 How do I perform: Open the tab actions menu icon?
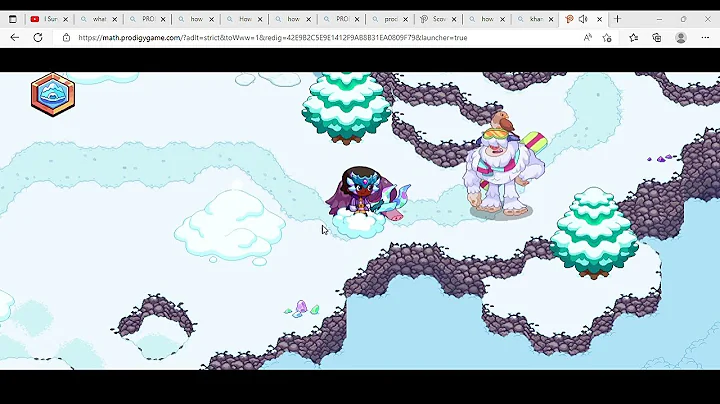[x=13, y=19]
